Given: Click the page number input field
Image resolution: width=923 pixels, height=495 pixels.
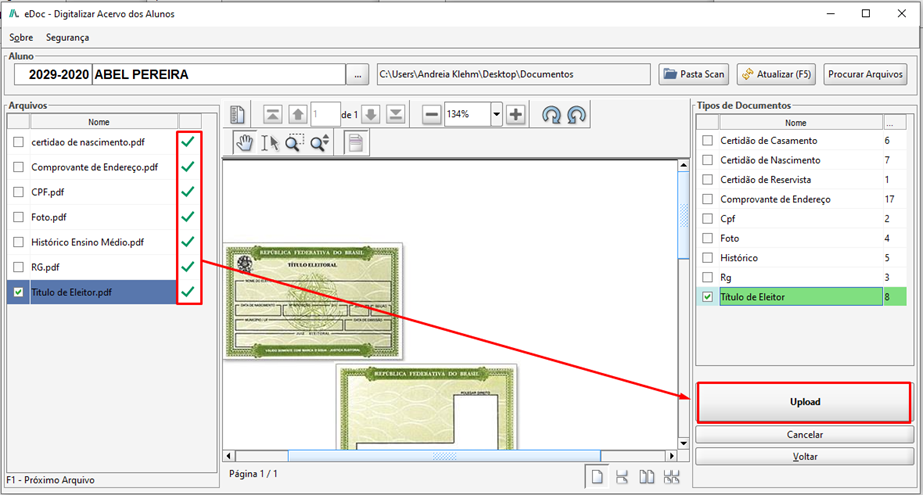Looking at the screenshot, I should (325, 114).
